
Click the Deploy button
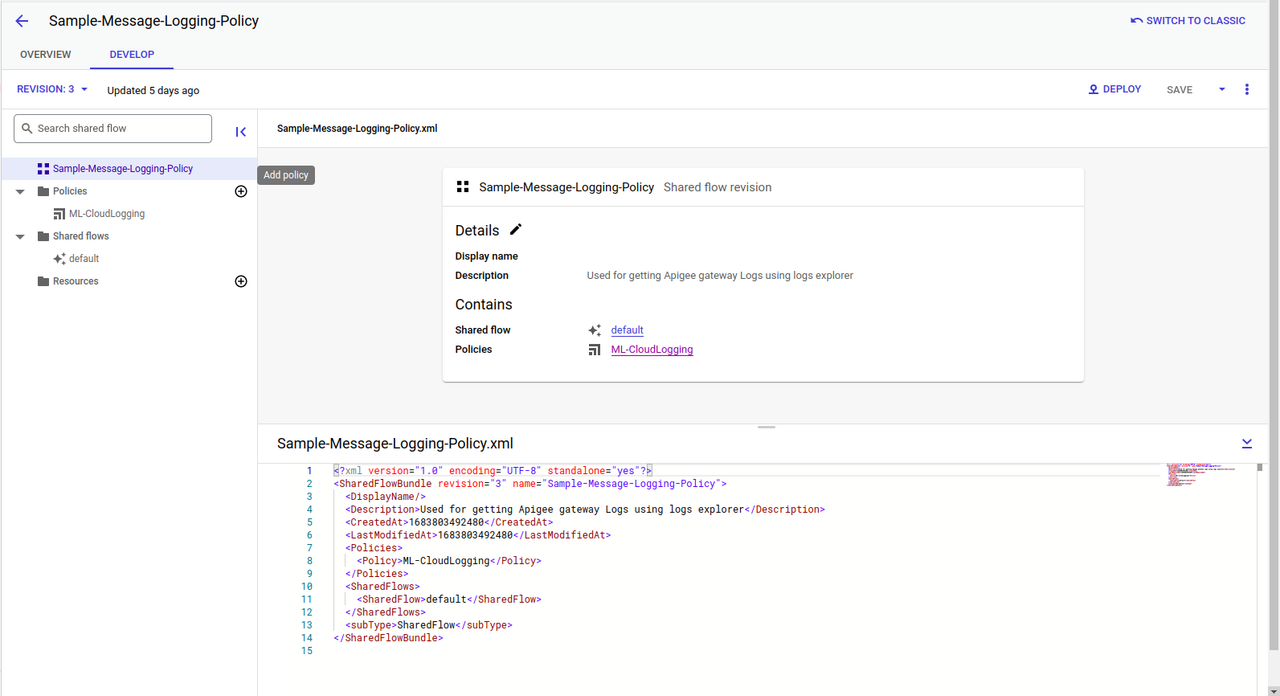pos(1115,90)
